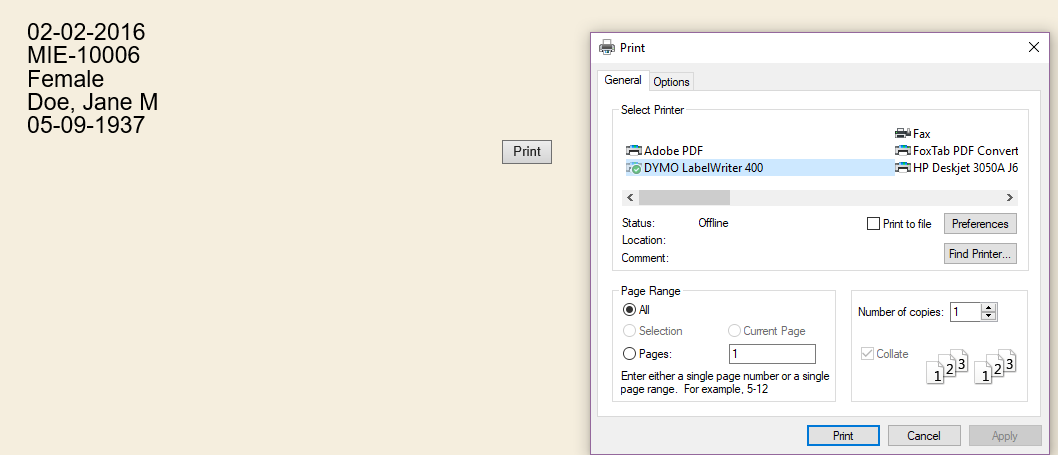Click the printer icon in dialog title bar

607,47
